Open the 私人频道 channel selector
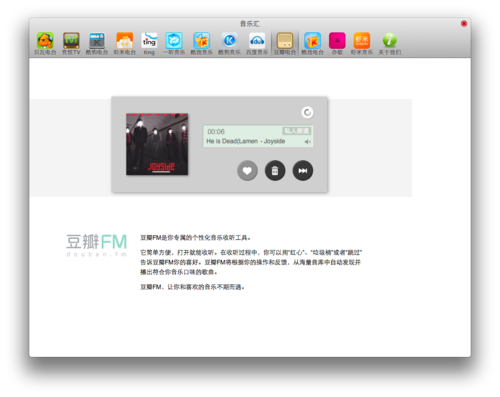The width and height of the screenshot is (500, 397). (x=297, y=131)
